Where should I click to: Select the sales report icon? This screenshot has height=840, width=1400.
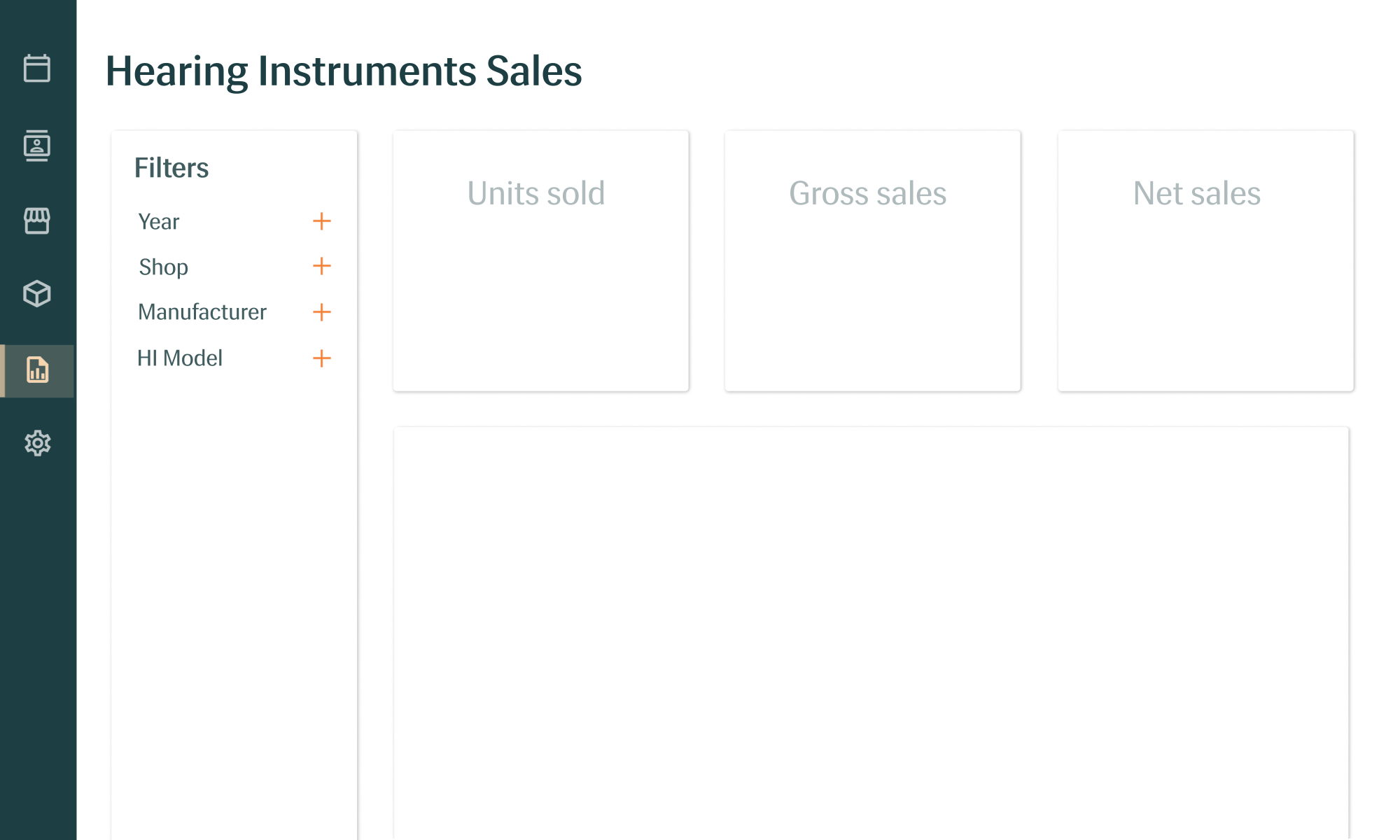coord(37,370)
